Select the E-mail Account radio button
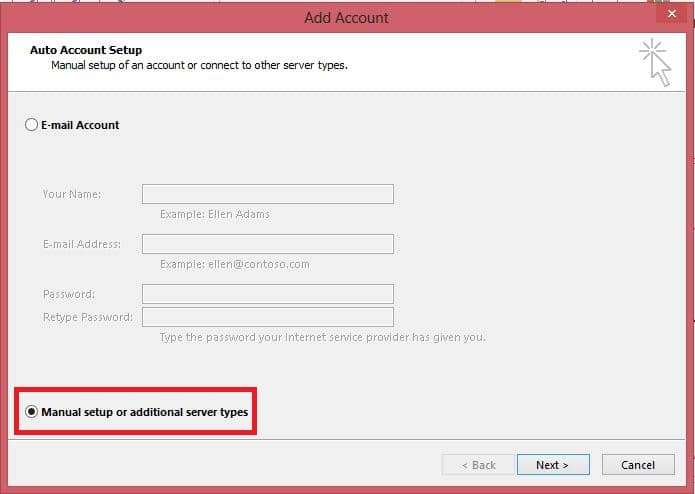Image resolution: width=695 pixels, height=494 pixels. pyautogui.click(x=31, y=125)
